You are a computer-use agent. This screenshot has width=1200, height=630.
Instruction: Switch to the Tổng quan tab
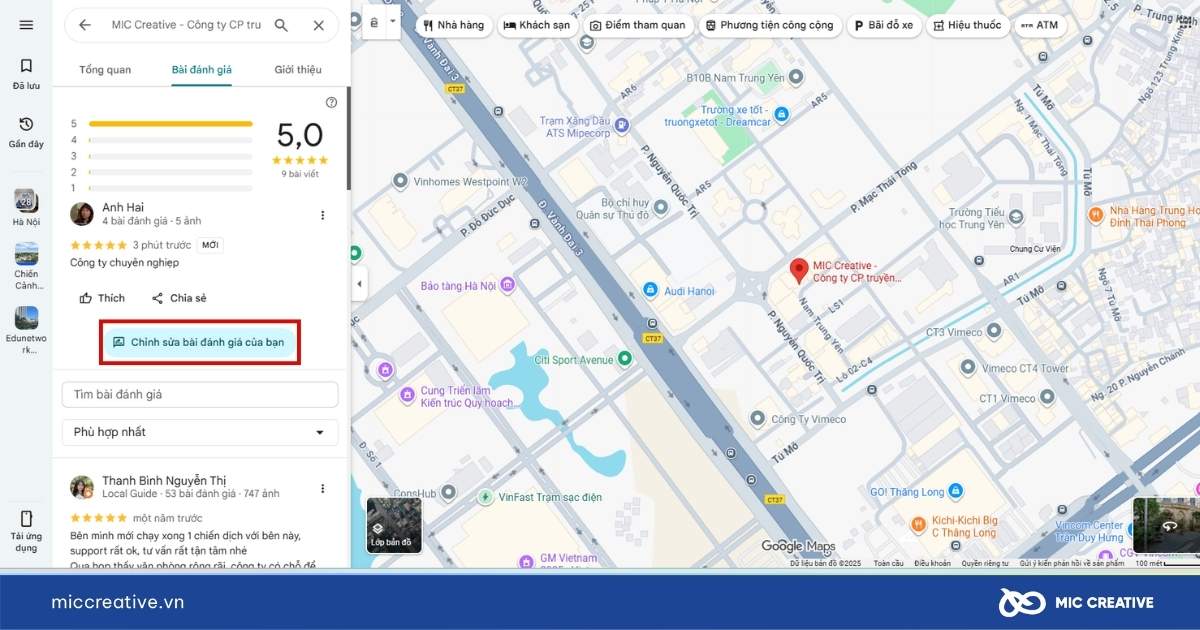[x=105, y=70]
